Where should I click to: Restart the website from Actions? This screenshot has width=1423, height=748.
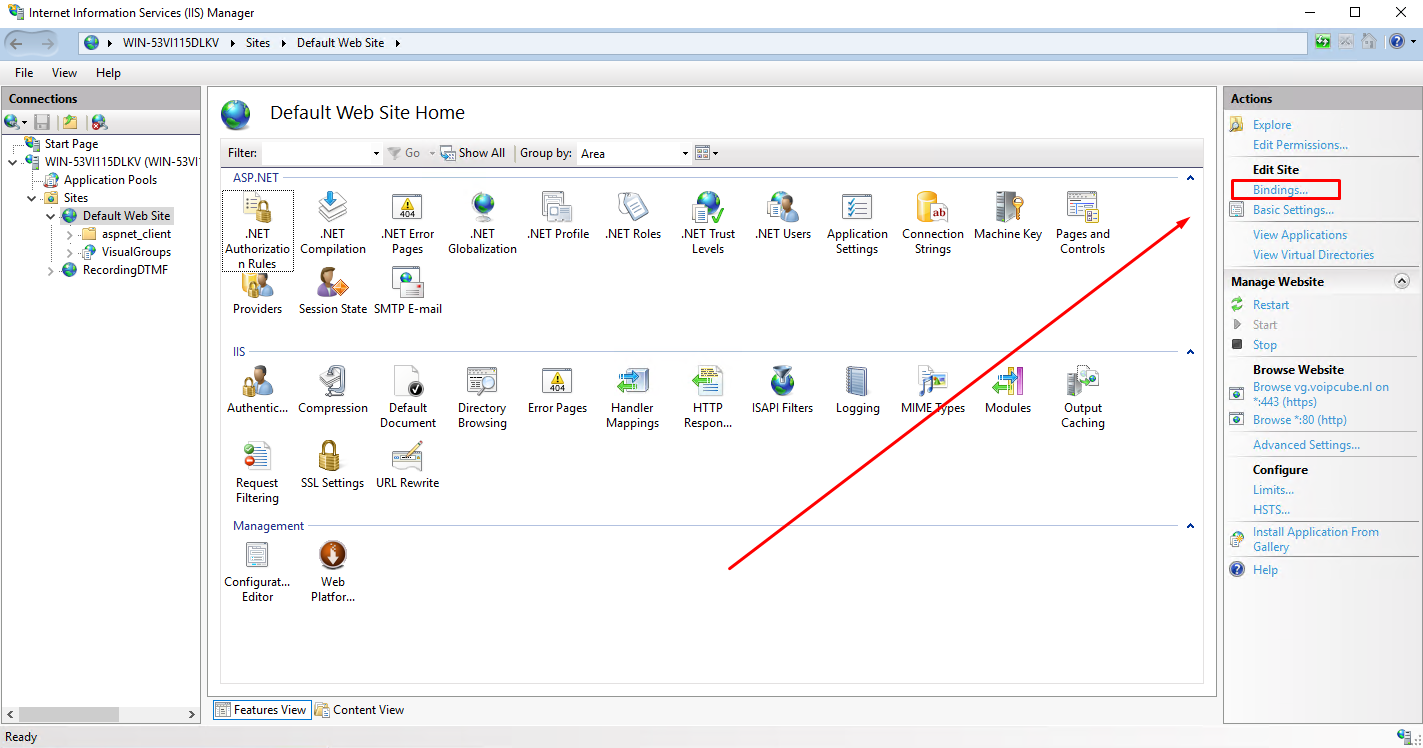click(1270, 305)
